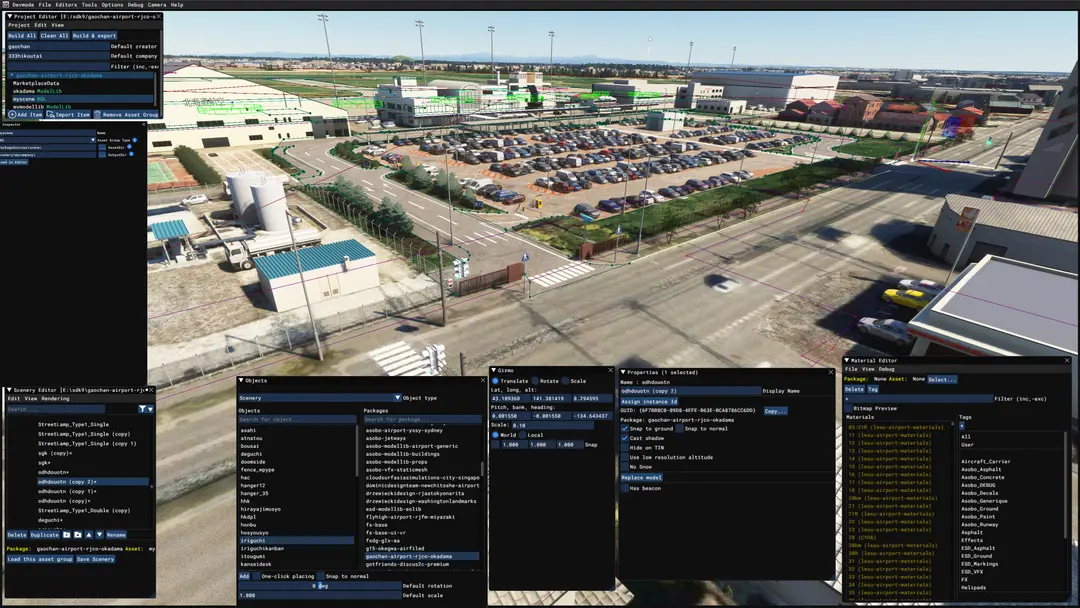The height and width of the screenshot is (608, 1080).
Task: Open the Debug menu in Material Editor
Action: coord(886,369)
